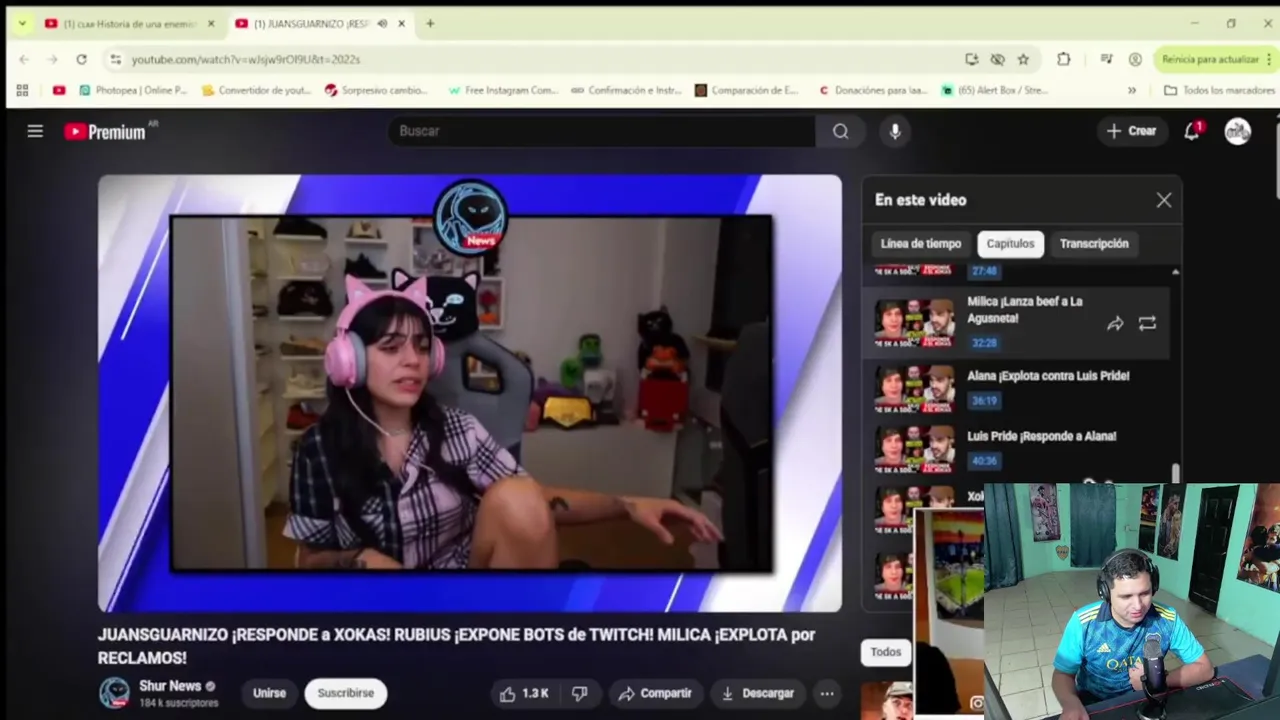Open media control icon in toolbar
The height and width of the screenshot is (720, 1280).
[1106, 59]
